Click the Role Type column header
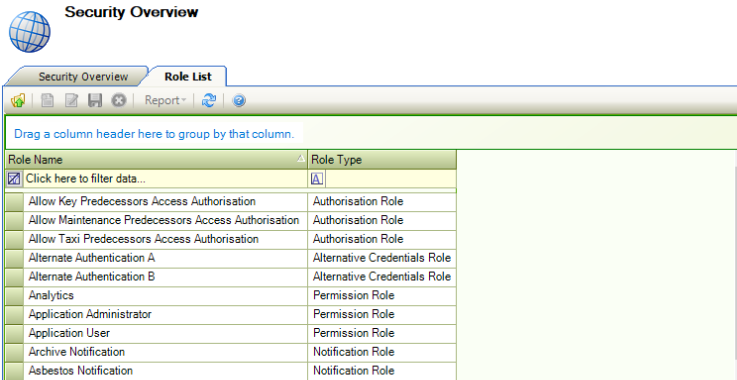Screen dimensions: 737x380 (382, 160)
